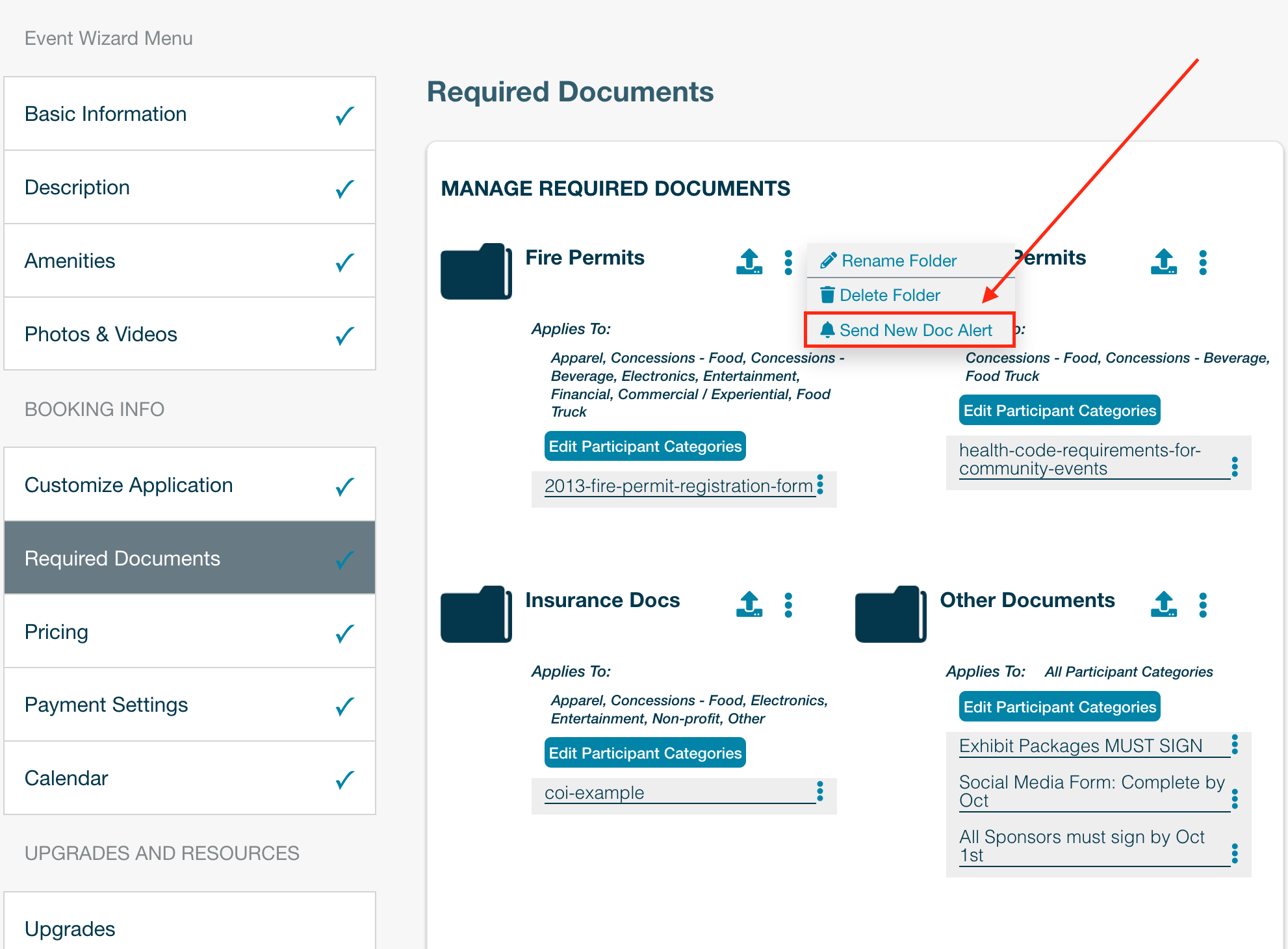
Task: Open options for Exhibit Packages MUST SIGN
Action: 1235,744
